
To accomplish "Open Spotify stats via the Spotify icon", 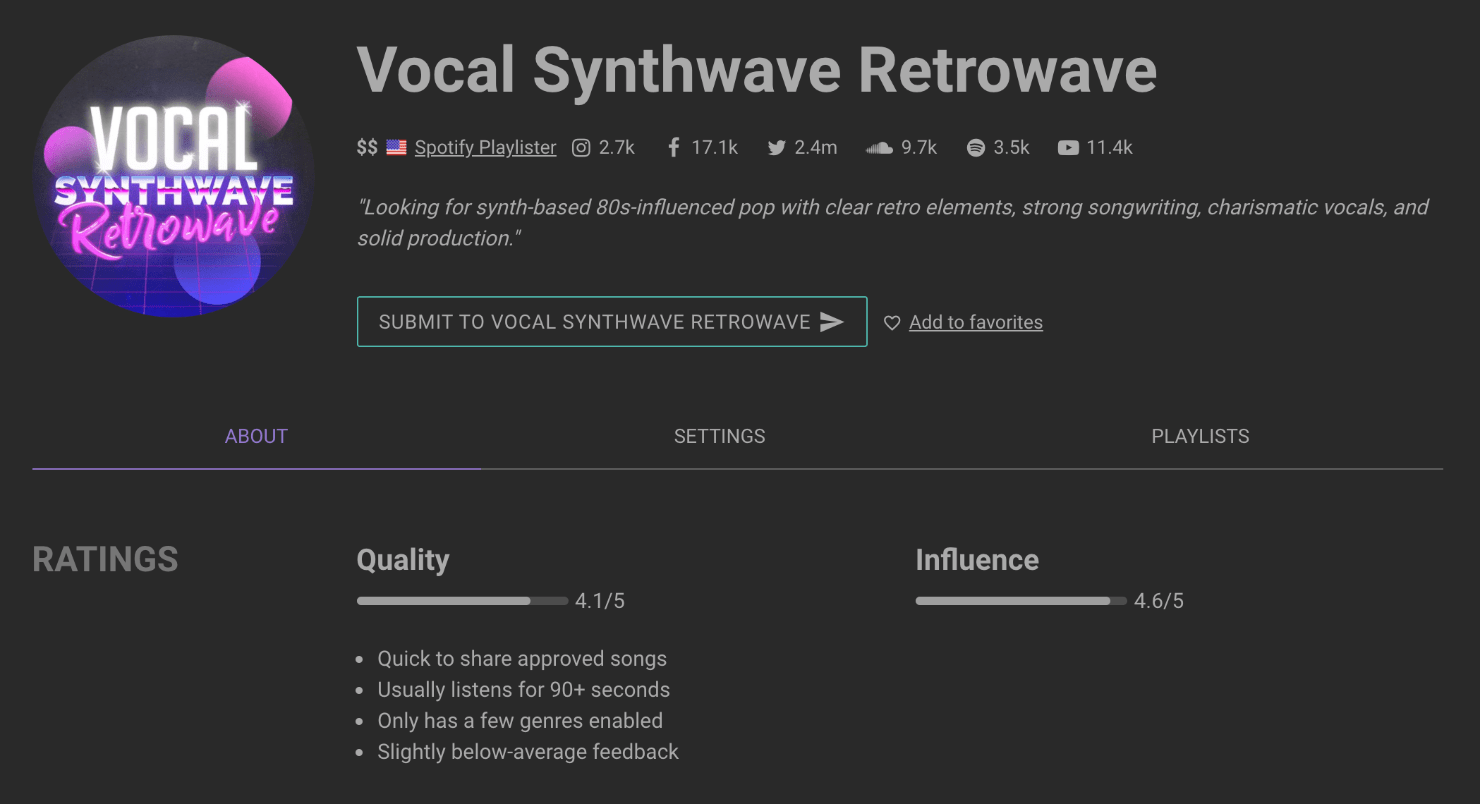I will 976,147.
